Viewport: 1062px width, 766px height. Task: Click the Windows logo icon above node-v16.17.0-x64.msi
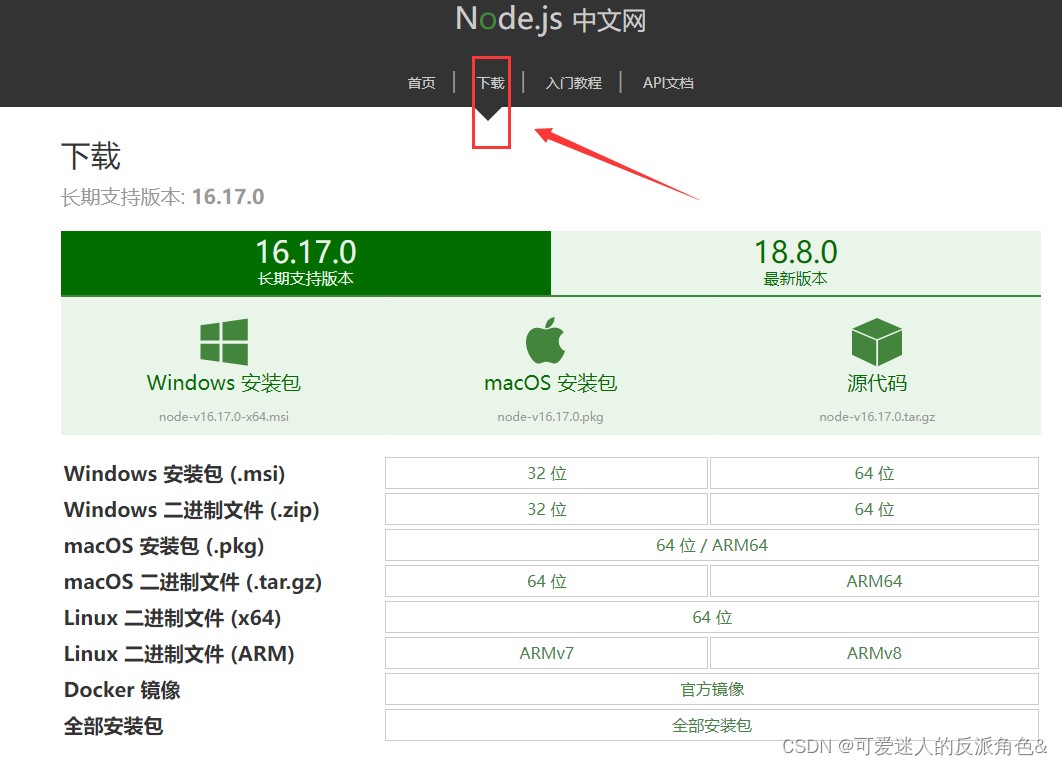pyautogui.click(x=222, y=341)
